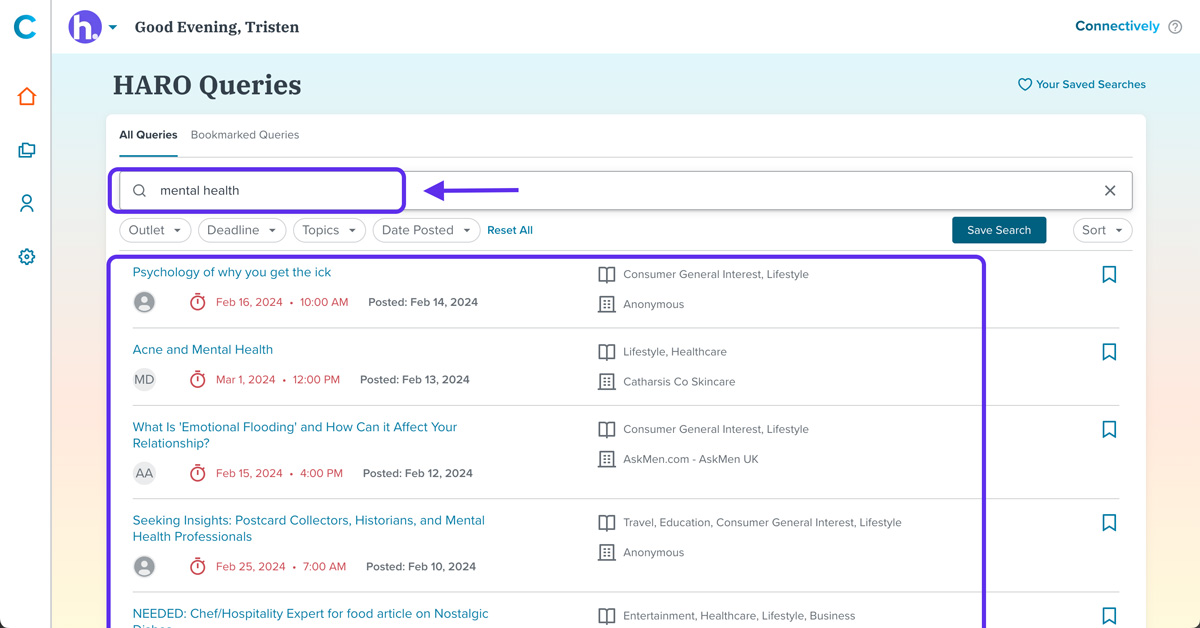Click the Posted: Feb 13, 2024 text
The height and width of the screenshot is (628, 1200).
(x=415, y=379)
